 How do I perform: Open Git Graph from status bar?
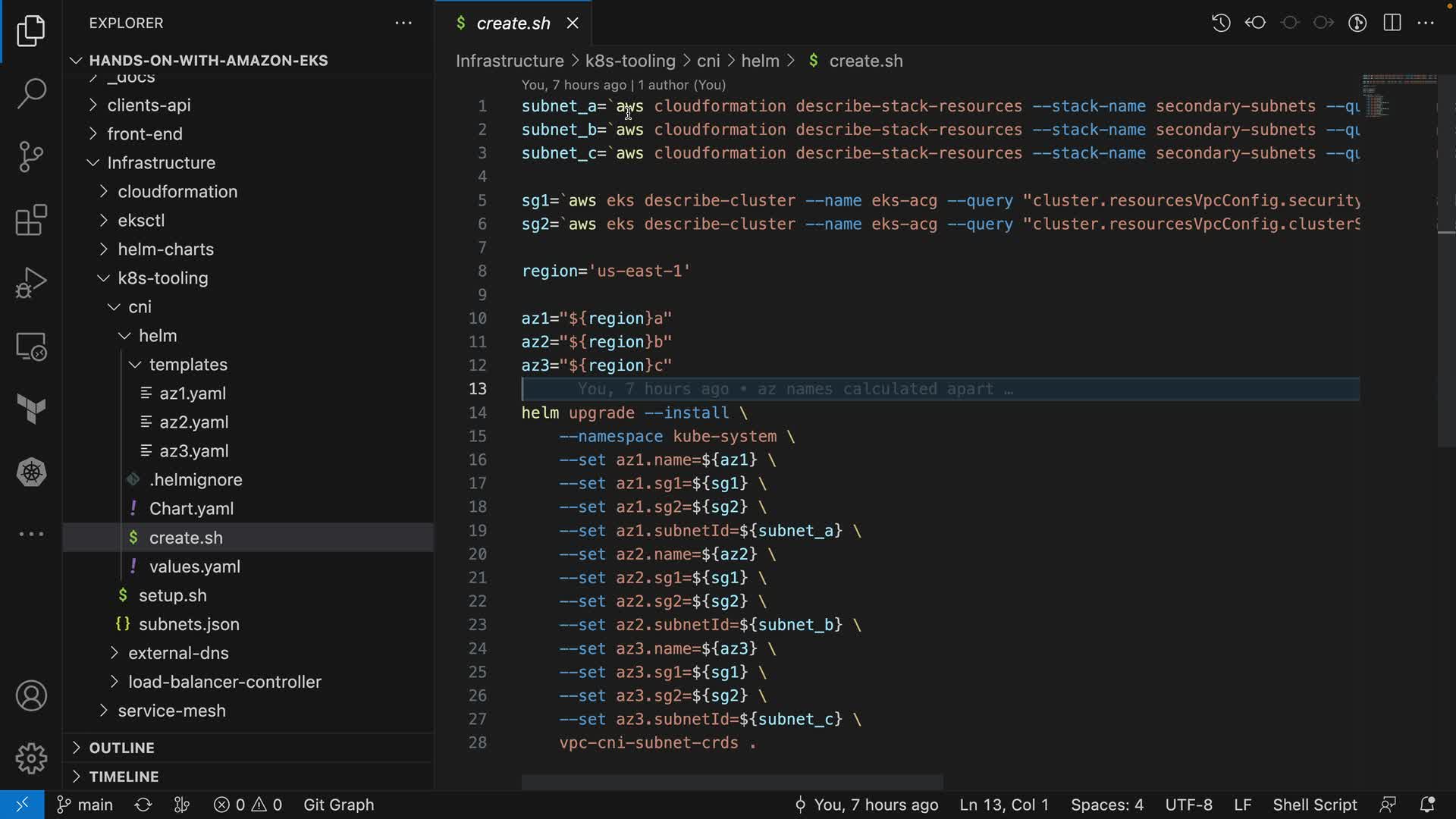338,805
